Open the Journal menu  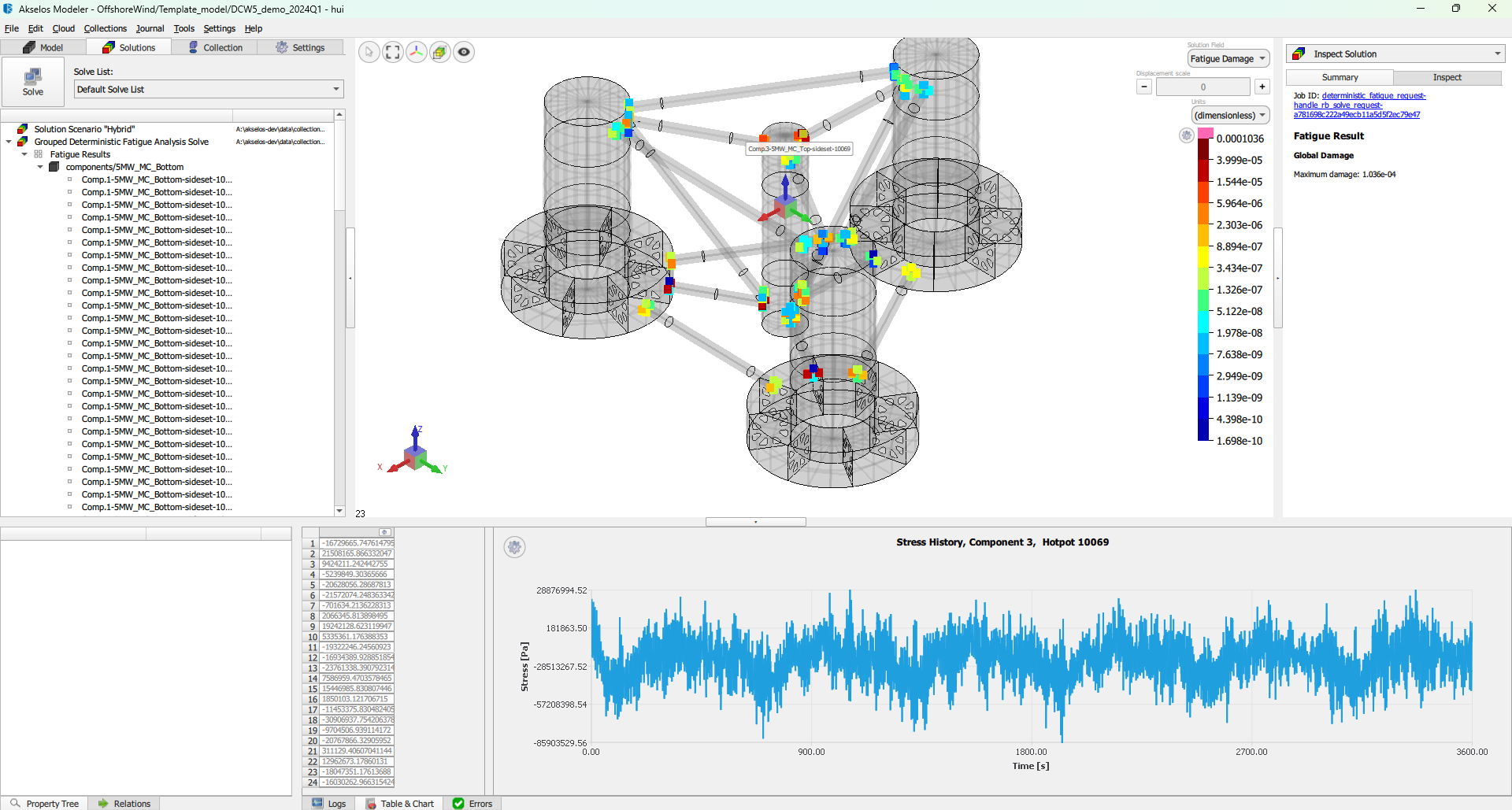150,28
